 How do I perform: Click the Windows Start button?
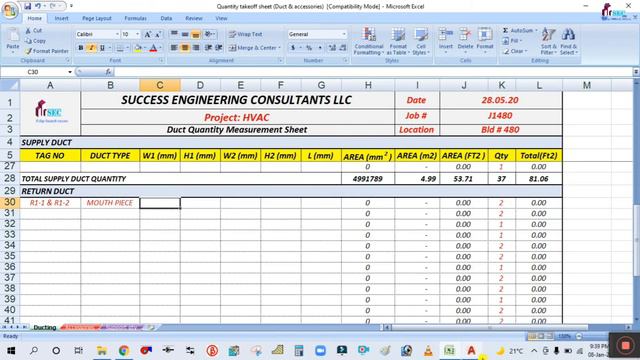coord(11,351)
